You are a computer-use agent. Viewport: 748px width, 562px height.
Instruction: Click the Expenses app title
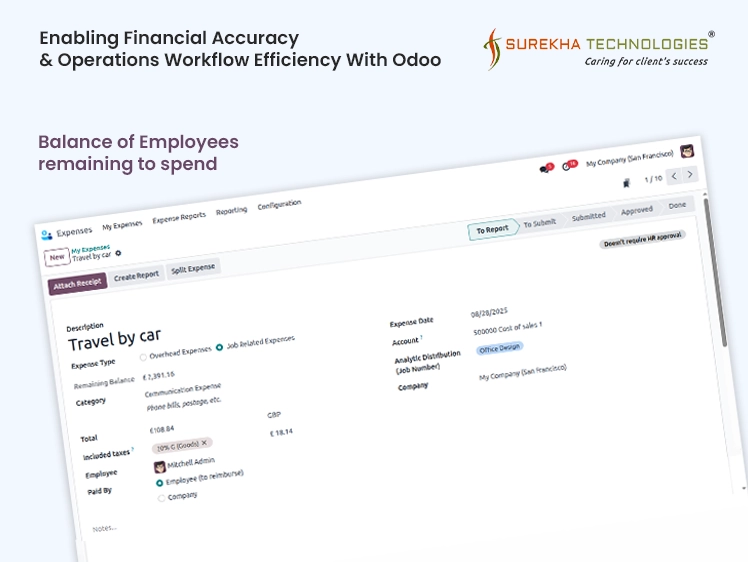pyautogui.click(x=74, y=232)
